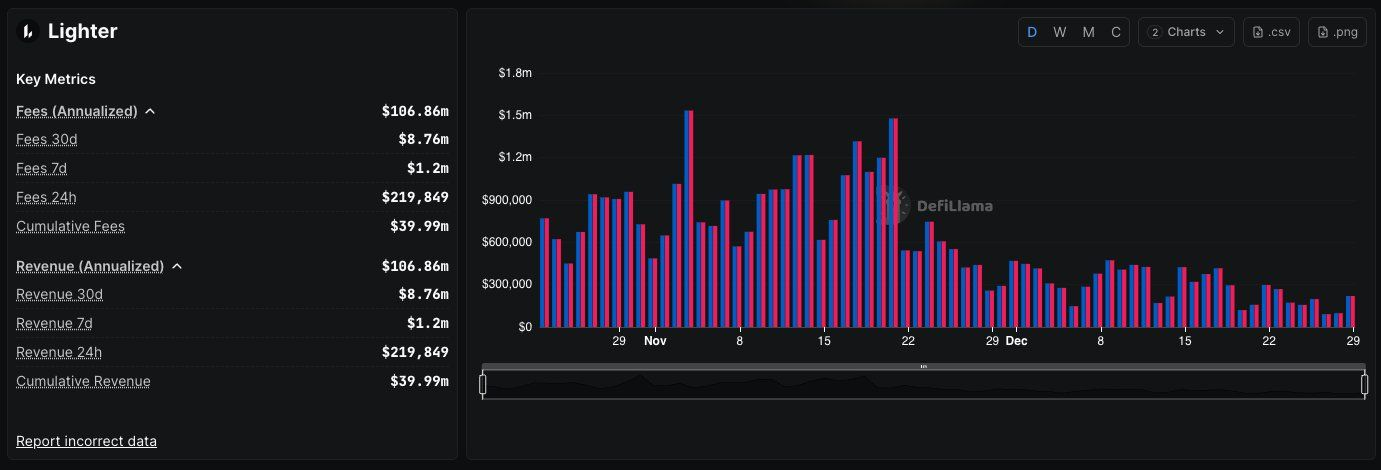1381x470 pixels.
Task: Click the Revenue 24h metric label
Action: [59, 352]
